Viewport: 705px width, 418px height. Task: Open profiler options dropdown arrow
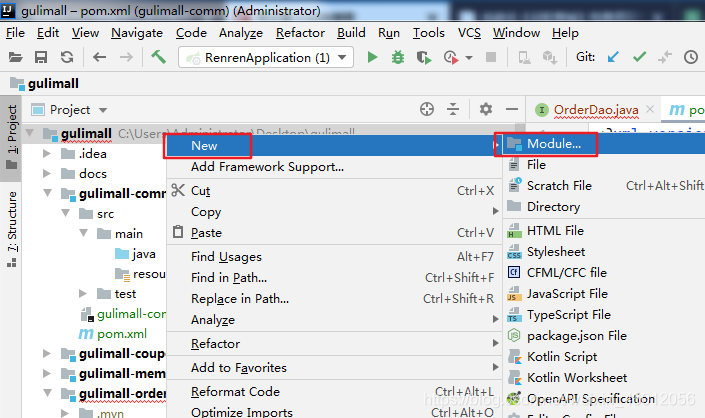[469, 58]
